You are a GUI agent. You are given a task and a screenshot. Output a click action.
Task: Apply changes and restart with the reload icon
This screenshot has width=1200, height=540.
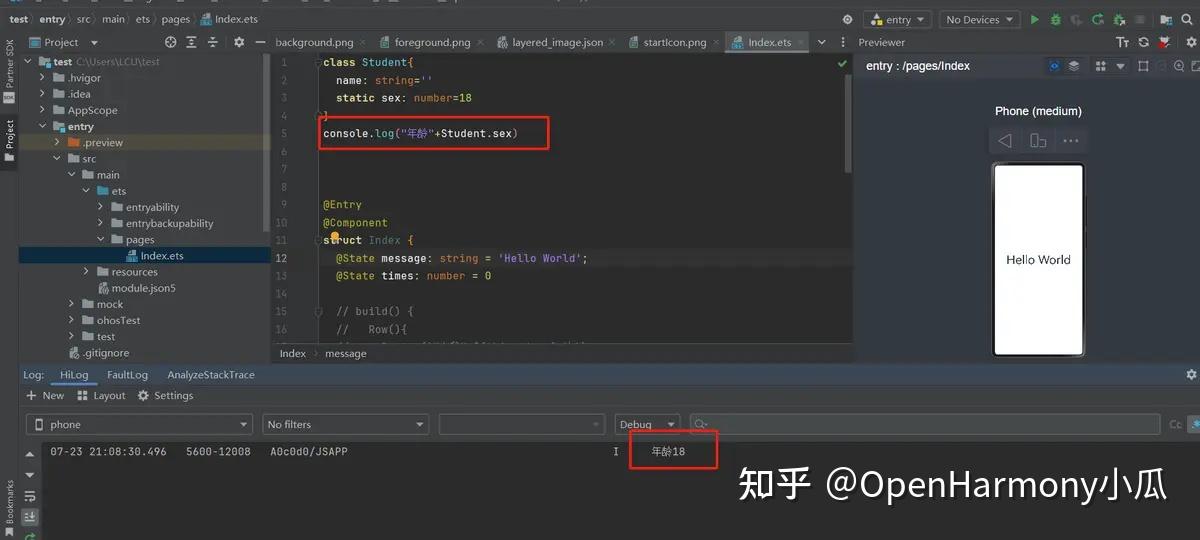(x=1098, y=19)
